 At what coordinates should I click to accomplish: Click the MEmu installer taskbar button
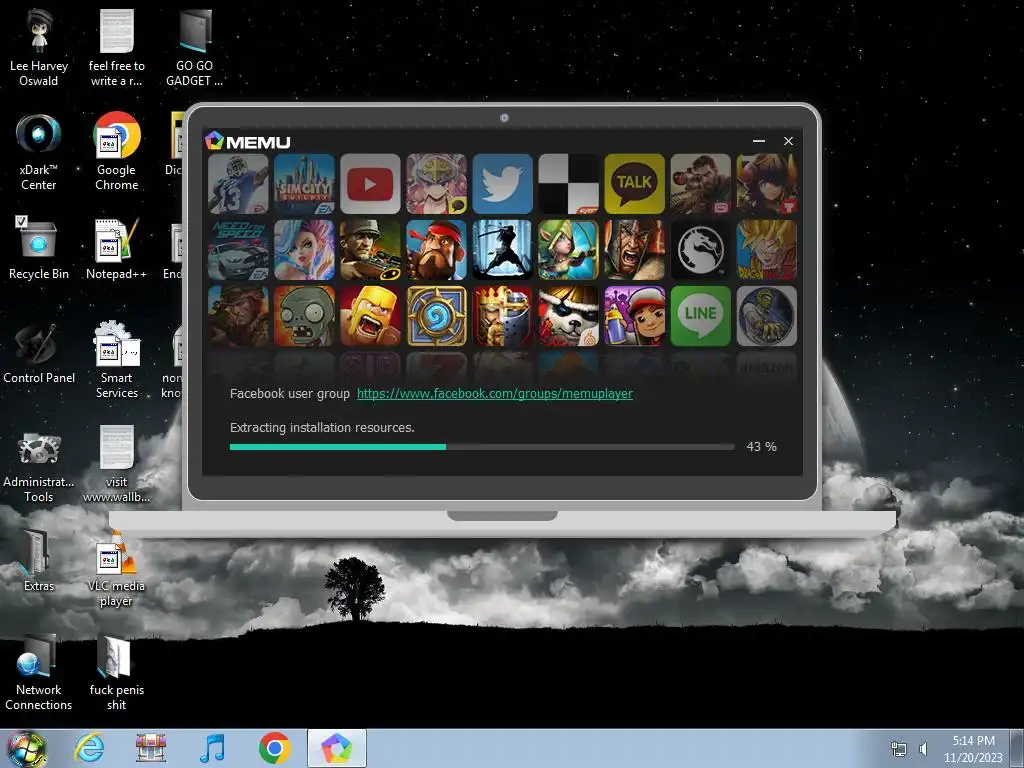(x=337, y=748)
